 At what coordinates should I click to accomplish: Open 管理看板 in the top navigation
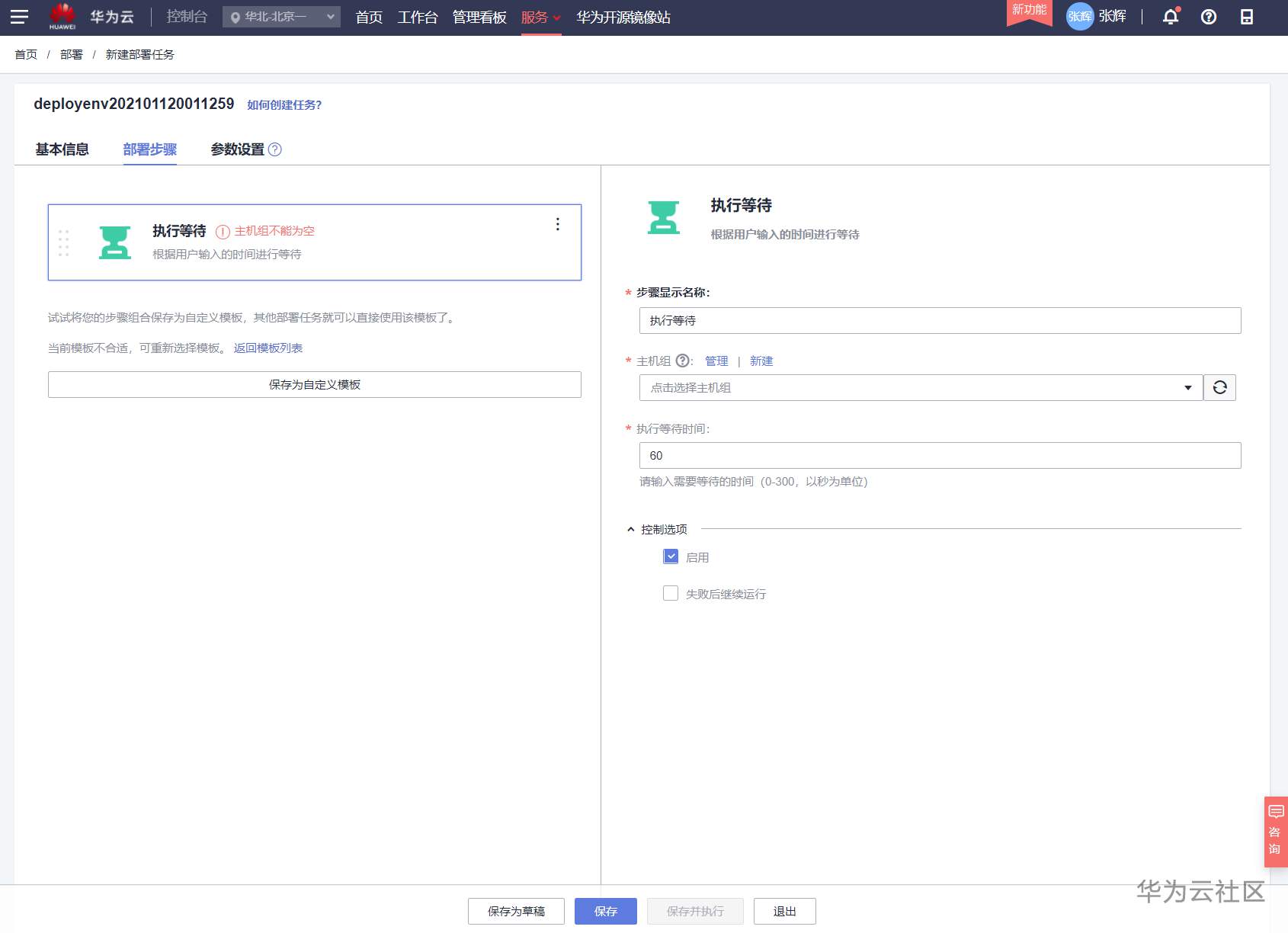pyautogui.click(x=479, y=18)
